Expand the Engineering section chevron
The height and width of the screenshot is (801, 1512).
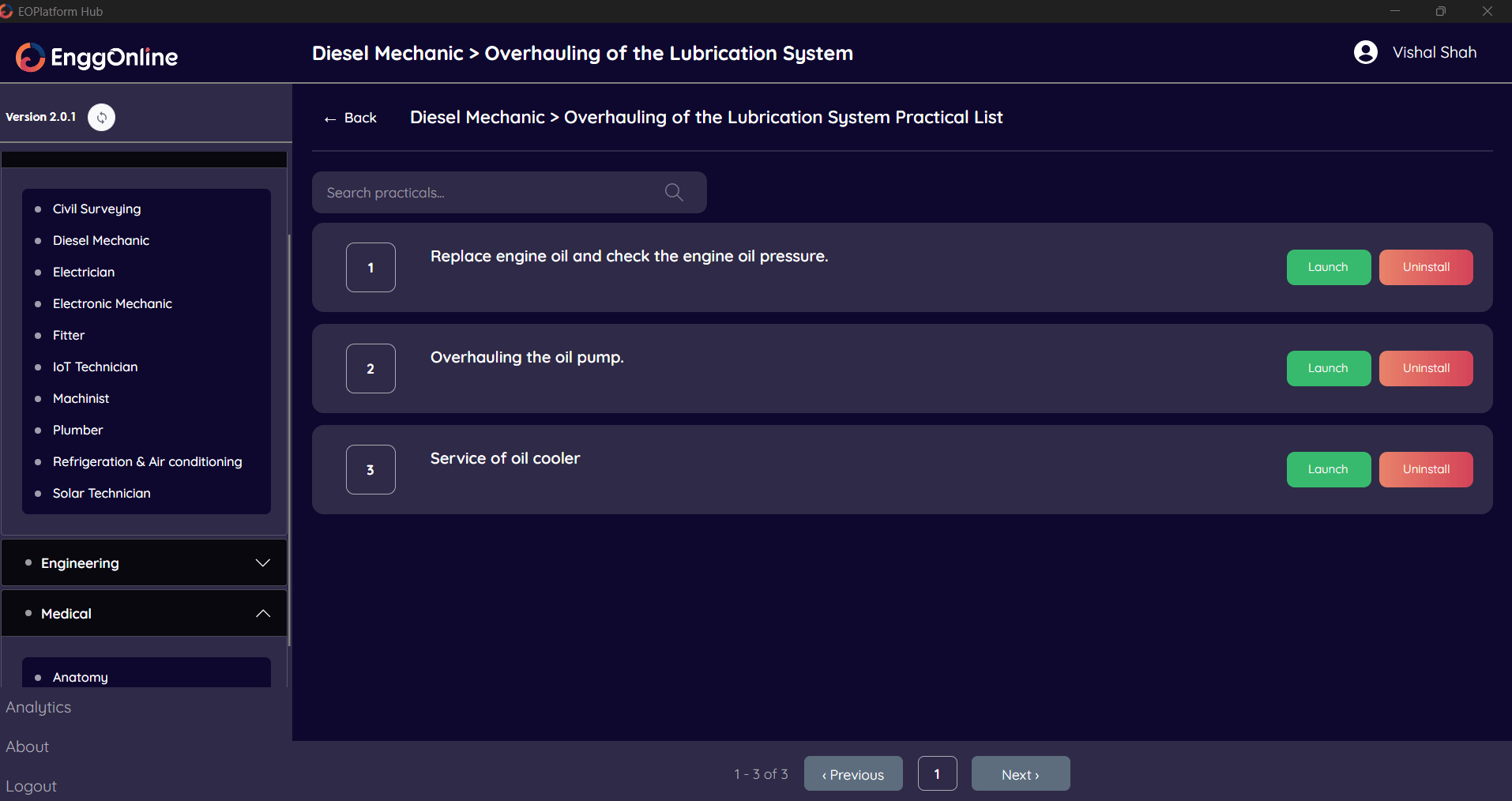(x=262, y=562)
